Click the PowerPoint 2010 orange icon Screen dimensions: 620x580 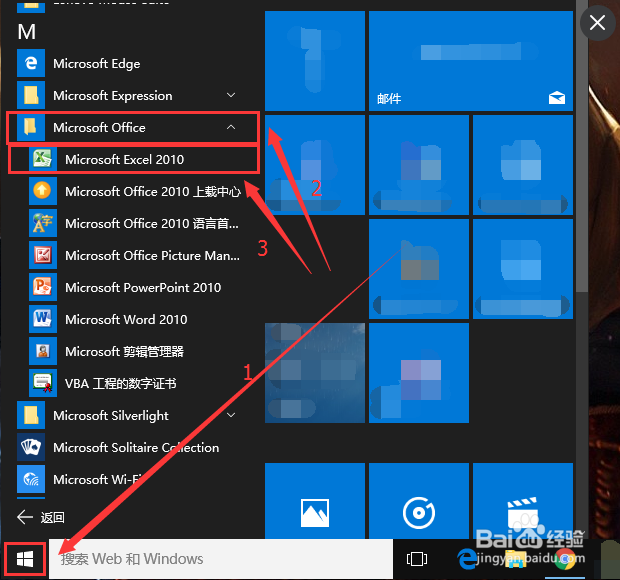coord(43,287)
